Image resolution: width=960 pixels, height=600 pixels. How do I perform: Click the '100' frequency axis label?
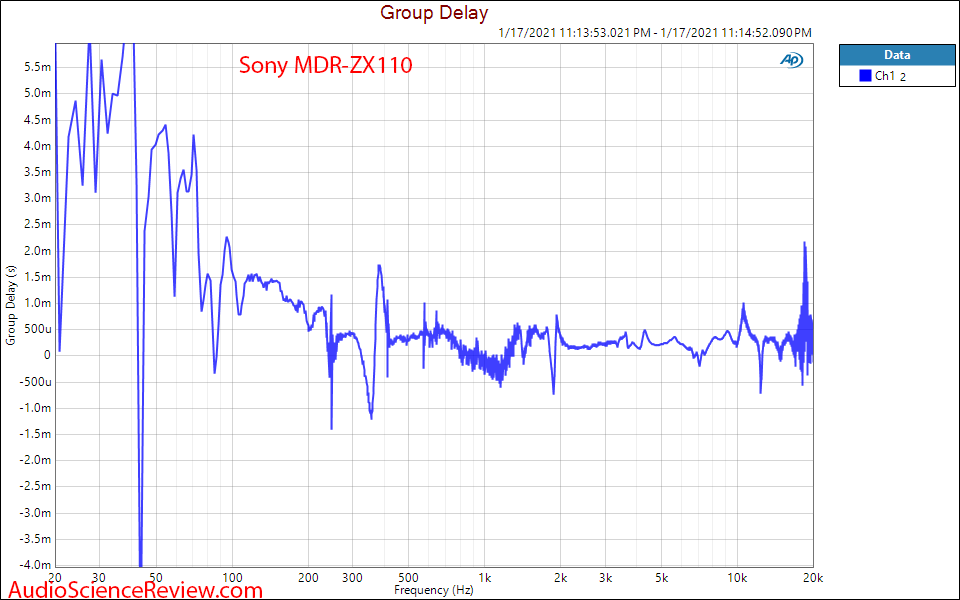[232, 577]
